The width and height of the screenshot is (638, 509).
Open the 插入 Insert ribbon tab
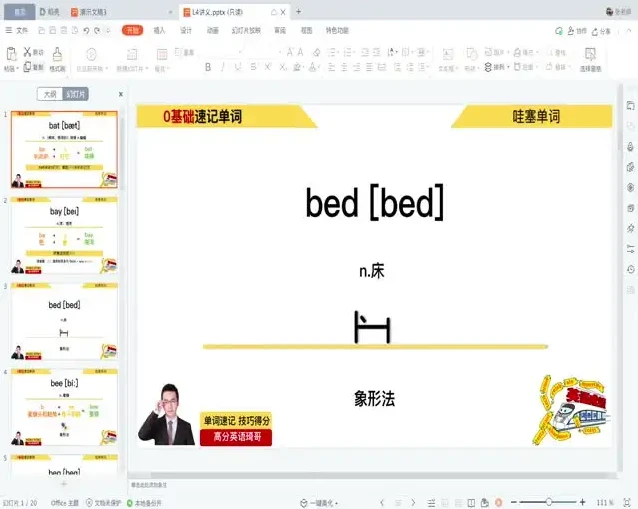[x=159, y=31]
